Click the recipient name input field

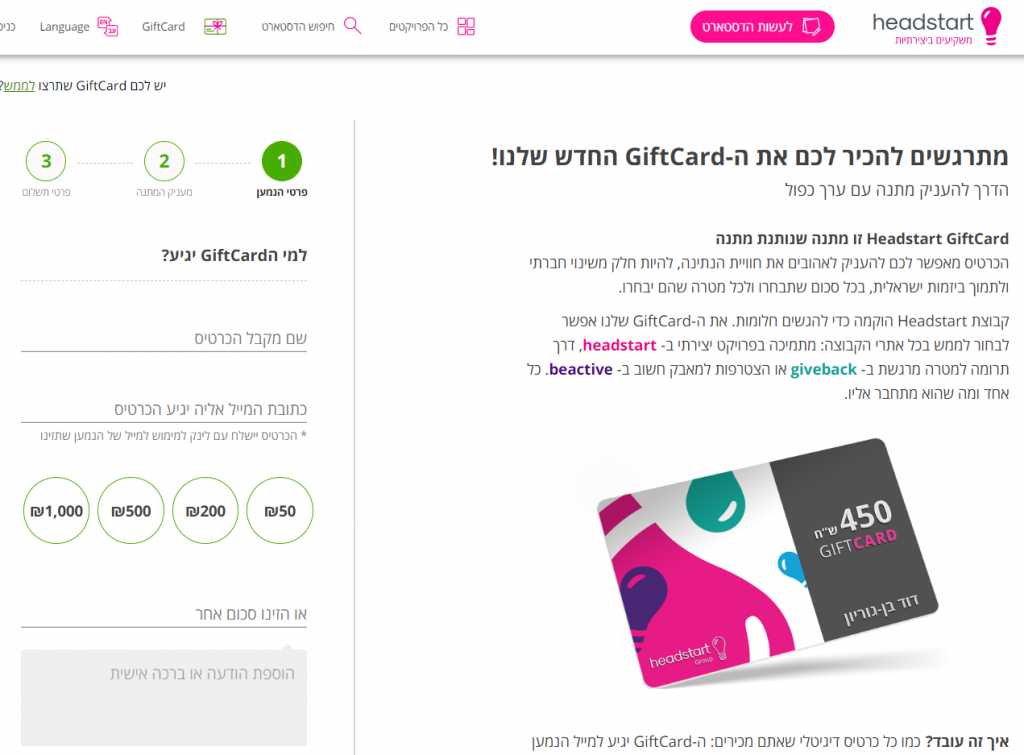point(164,338)
